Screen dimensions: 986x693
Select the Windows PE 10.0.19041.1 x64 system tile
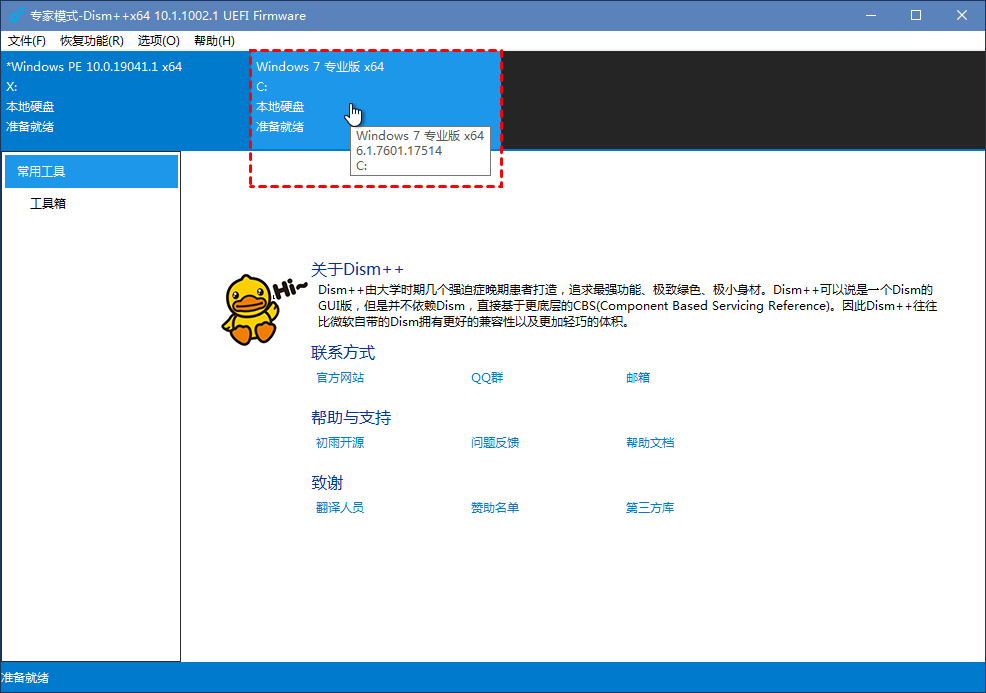point(126,101)
